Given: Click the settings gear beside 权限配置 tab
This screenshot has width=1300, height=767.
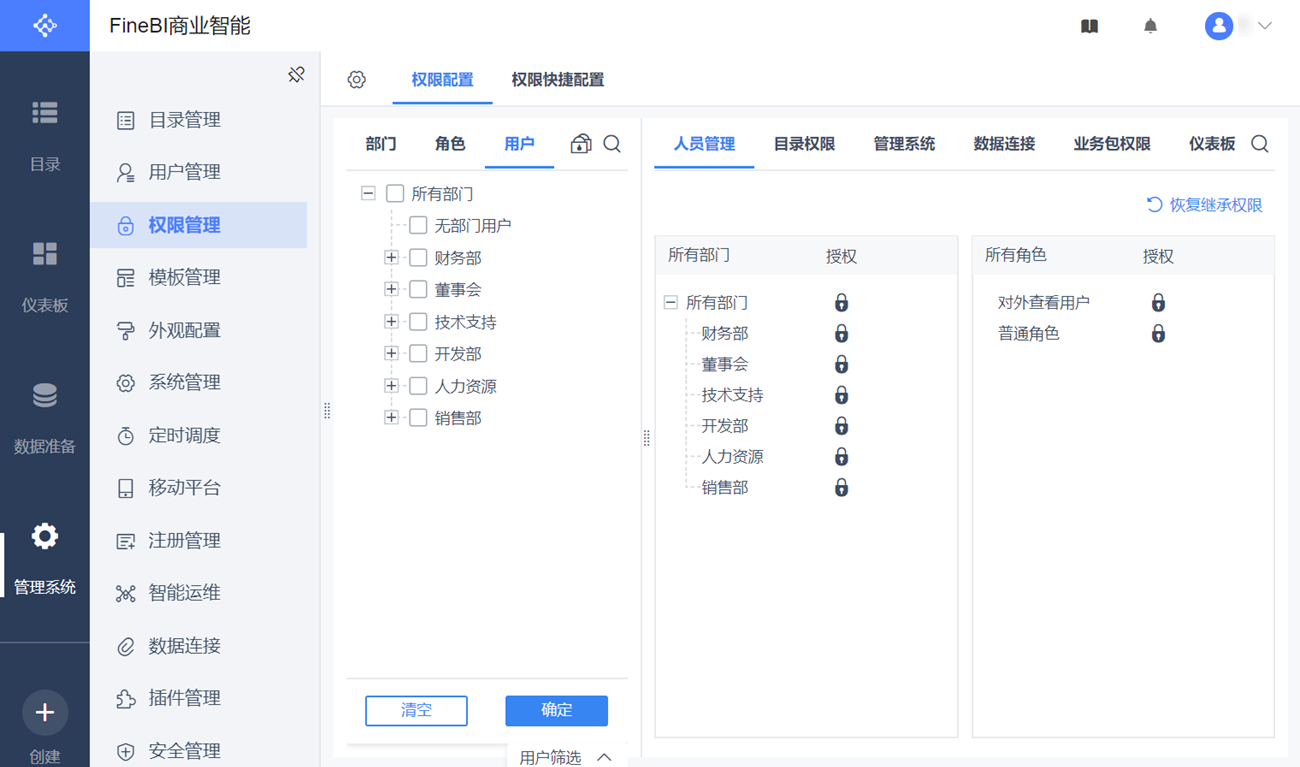Looking at the screenshot, I should 357,80.
